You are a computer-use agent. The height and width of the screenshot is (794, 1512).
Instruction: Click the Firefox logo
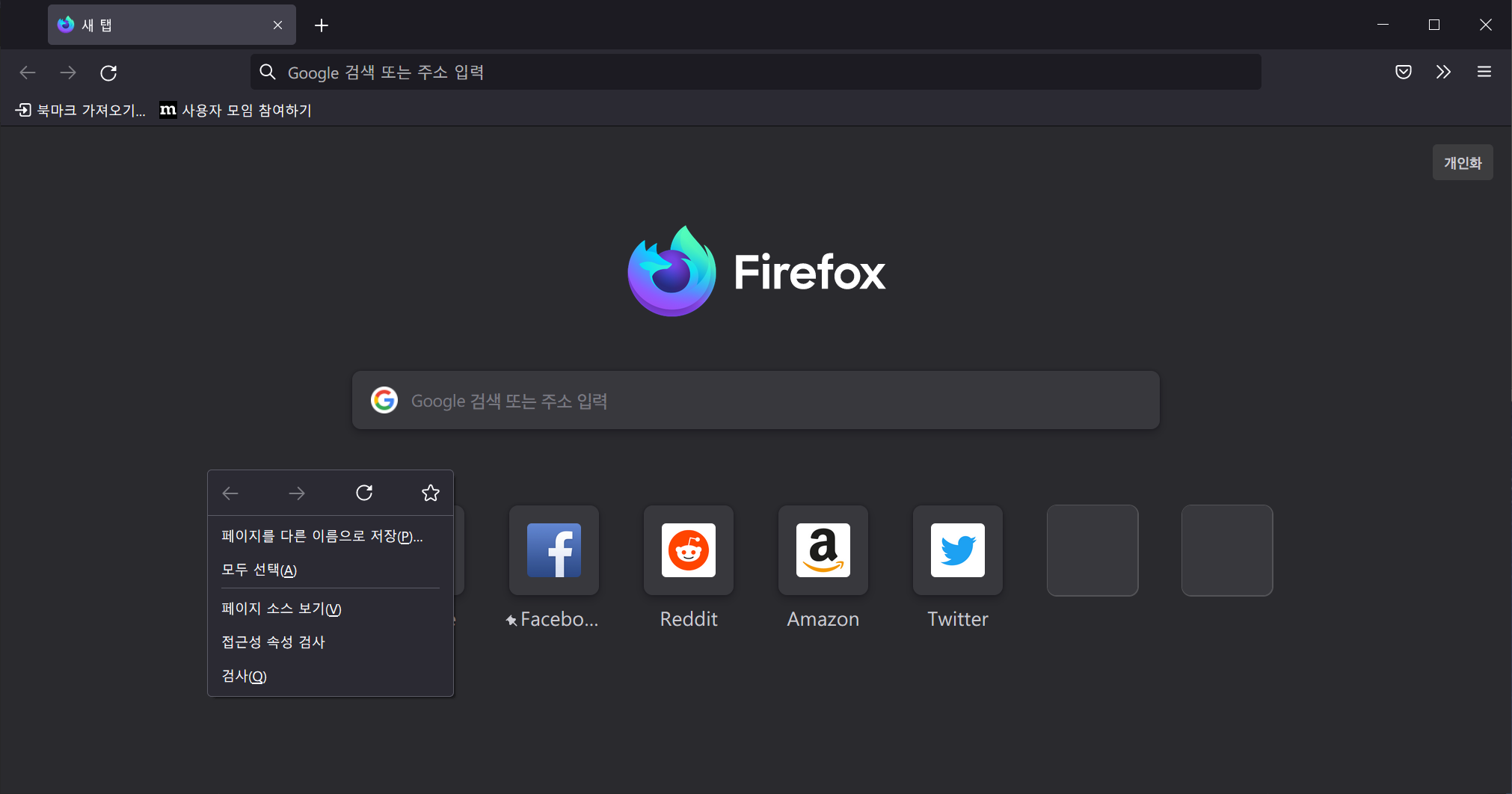(756, 271)
